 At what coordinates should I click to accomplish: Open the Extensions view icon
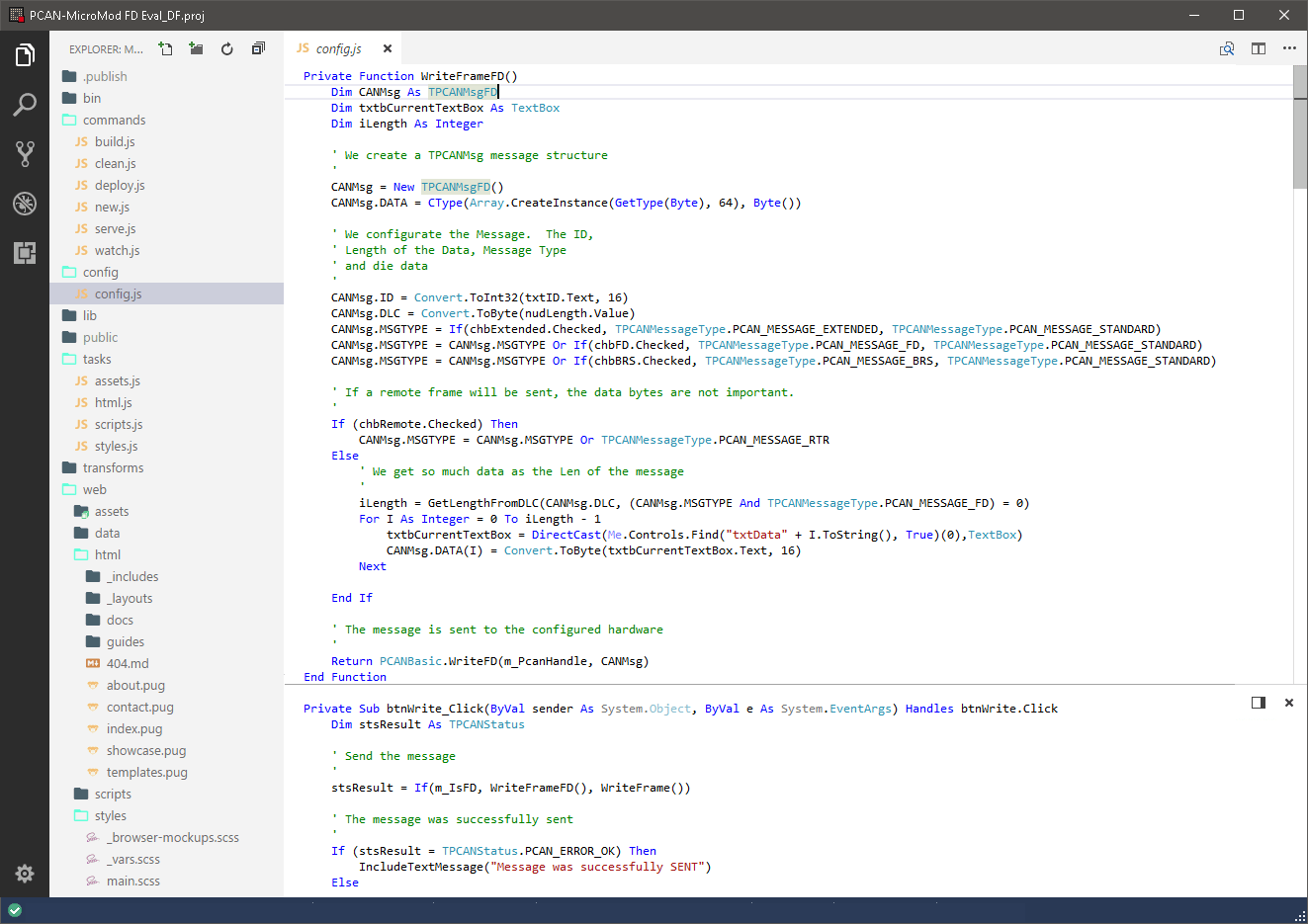pyautogui.click(x=25, y=252)
